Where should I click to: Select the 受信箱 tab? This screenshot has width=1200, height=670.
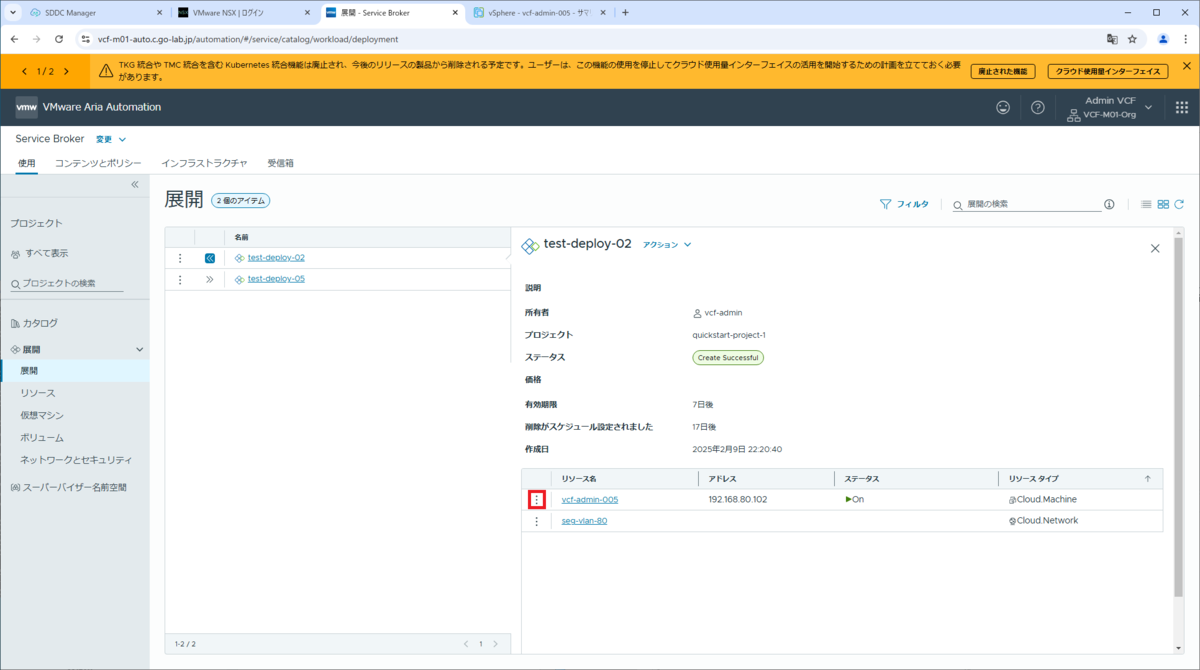click(280, 163)
